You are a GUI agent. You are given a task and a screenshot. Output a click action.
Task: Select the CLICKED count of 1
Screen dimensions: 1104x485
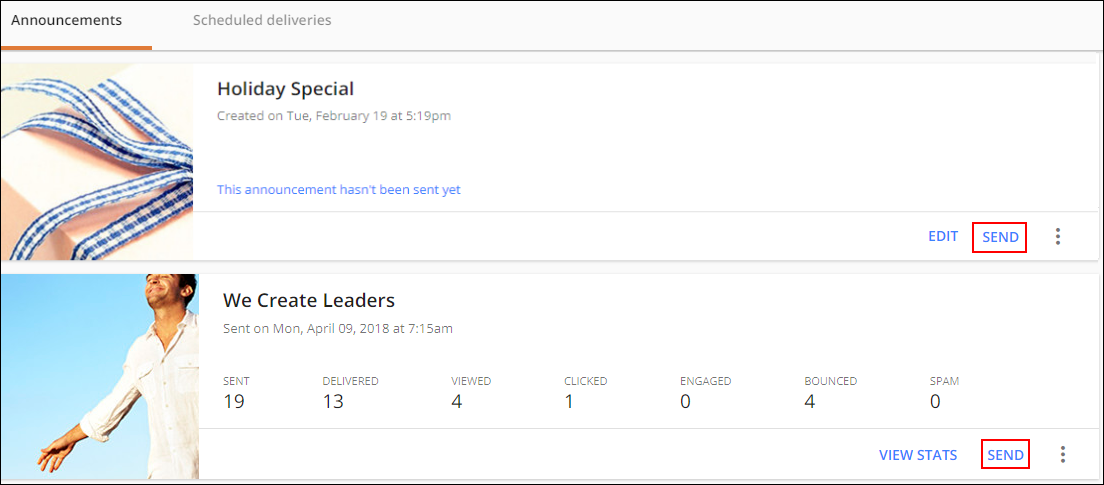(569, 402)
